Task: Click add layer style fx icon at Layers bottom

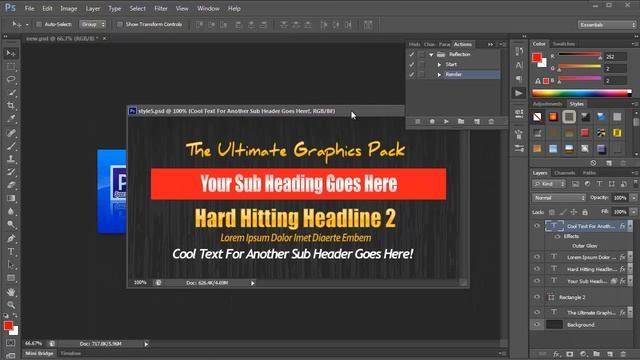Action: (x=556, y=354)
